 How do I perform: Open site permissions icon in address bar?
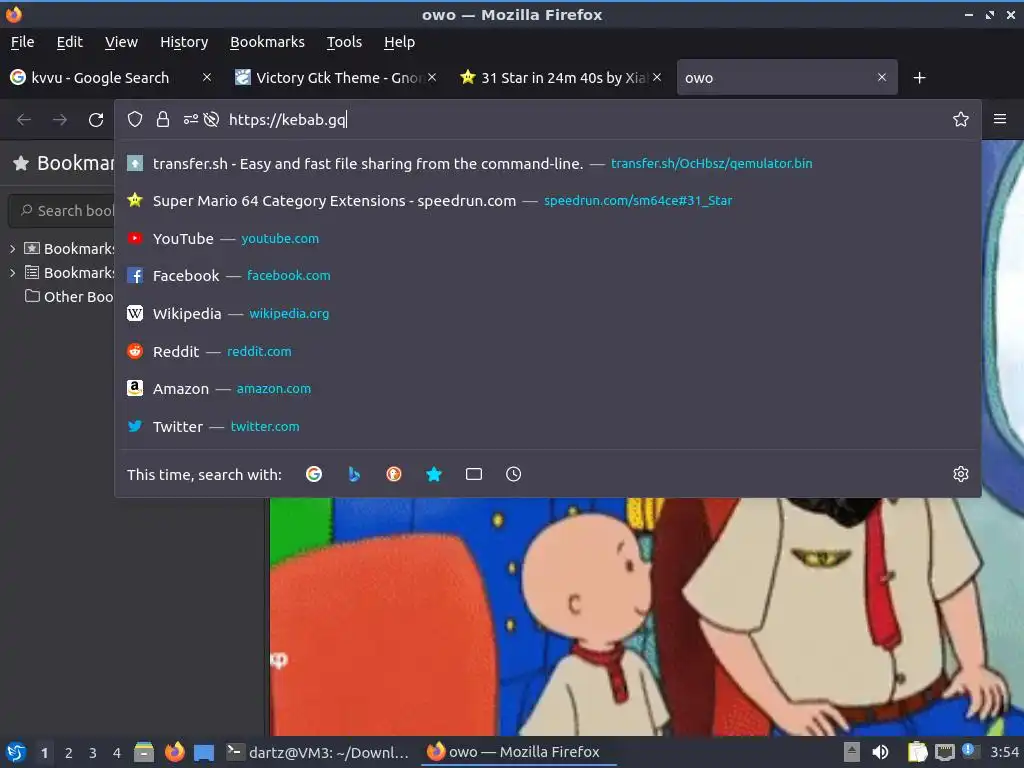(x=190, y=120)
